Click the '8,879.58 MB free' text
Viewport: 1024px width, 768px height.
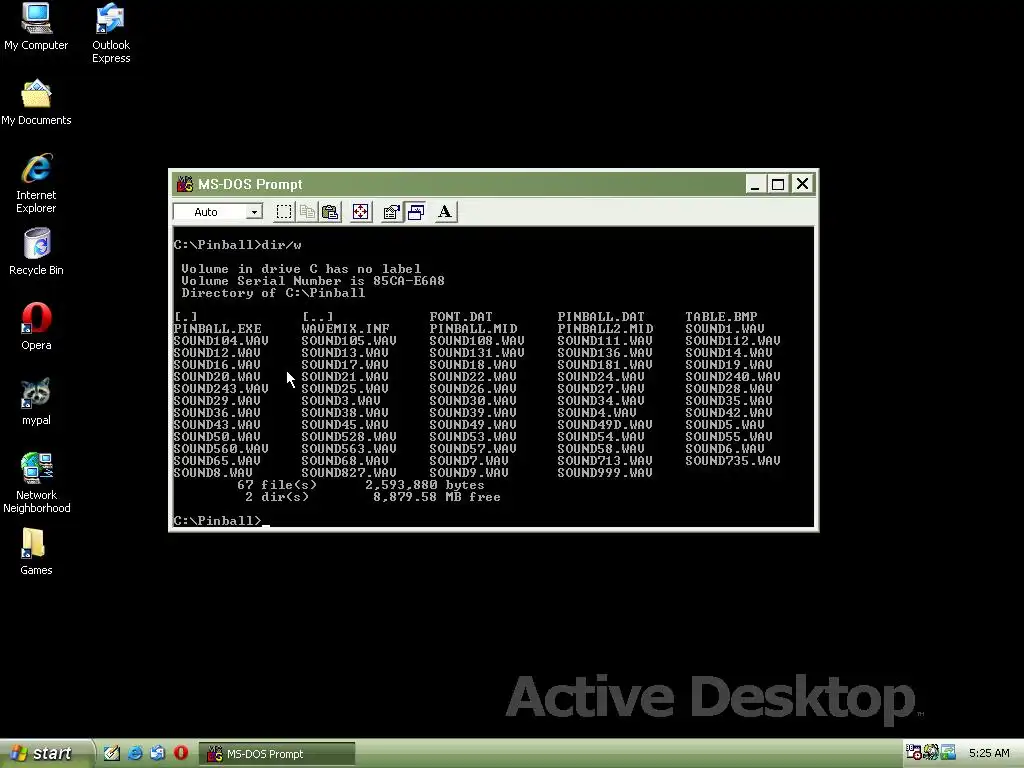tap(437, 497)
